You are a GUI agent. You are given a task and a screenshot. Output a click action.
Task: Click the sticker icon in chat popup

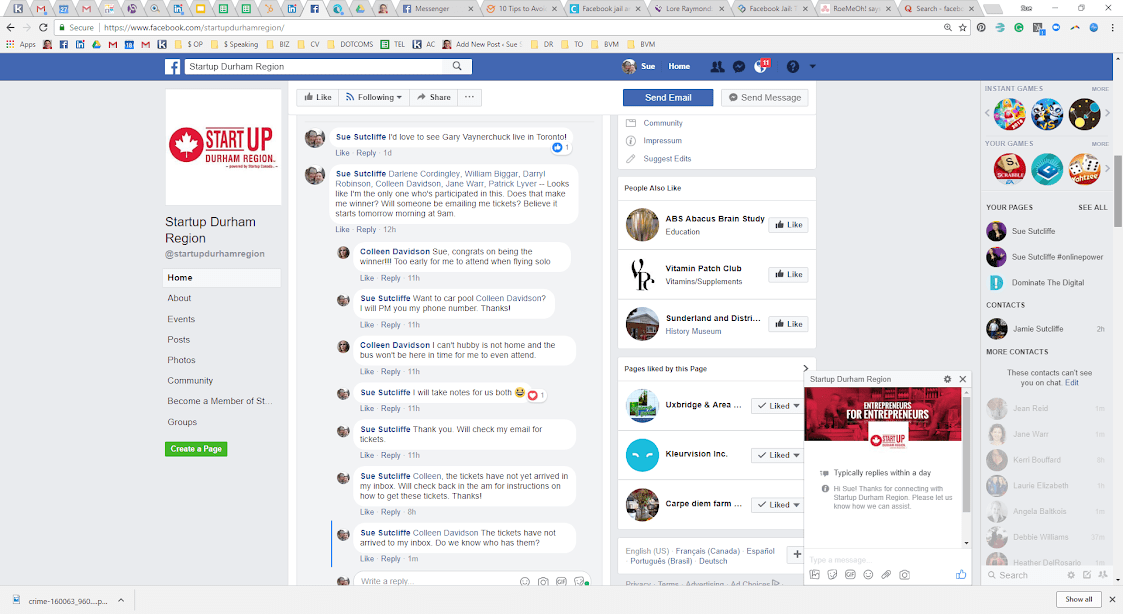(832, 575)
